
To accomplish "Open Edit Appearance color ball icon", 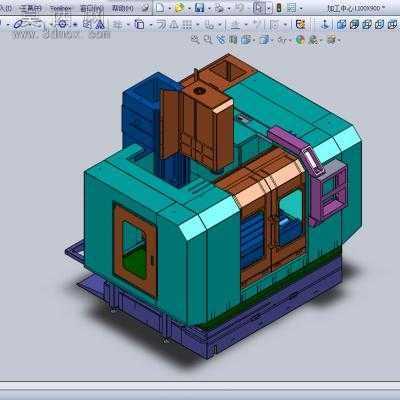I will (300, 40).
